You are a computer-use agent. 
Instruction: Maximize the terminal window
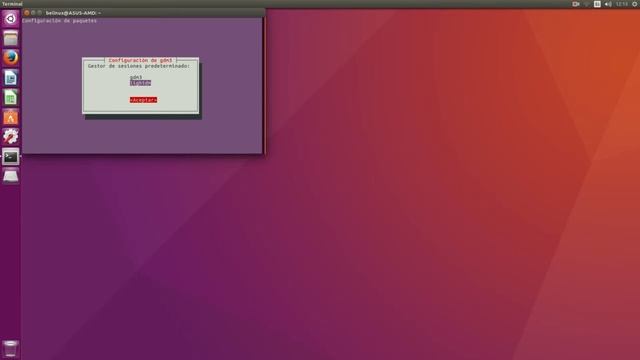(x=40, y=13)
